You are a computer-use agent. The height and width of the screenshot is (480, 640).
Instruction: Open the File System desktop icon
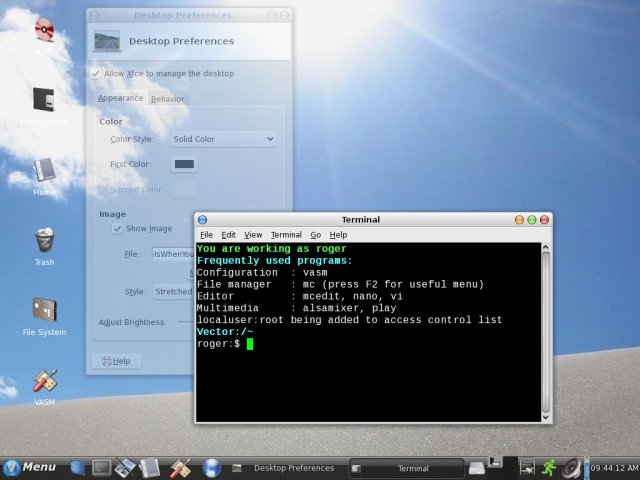tap(44, 311)
